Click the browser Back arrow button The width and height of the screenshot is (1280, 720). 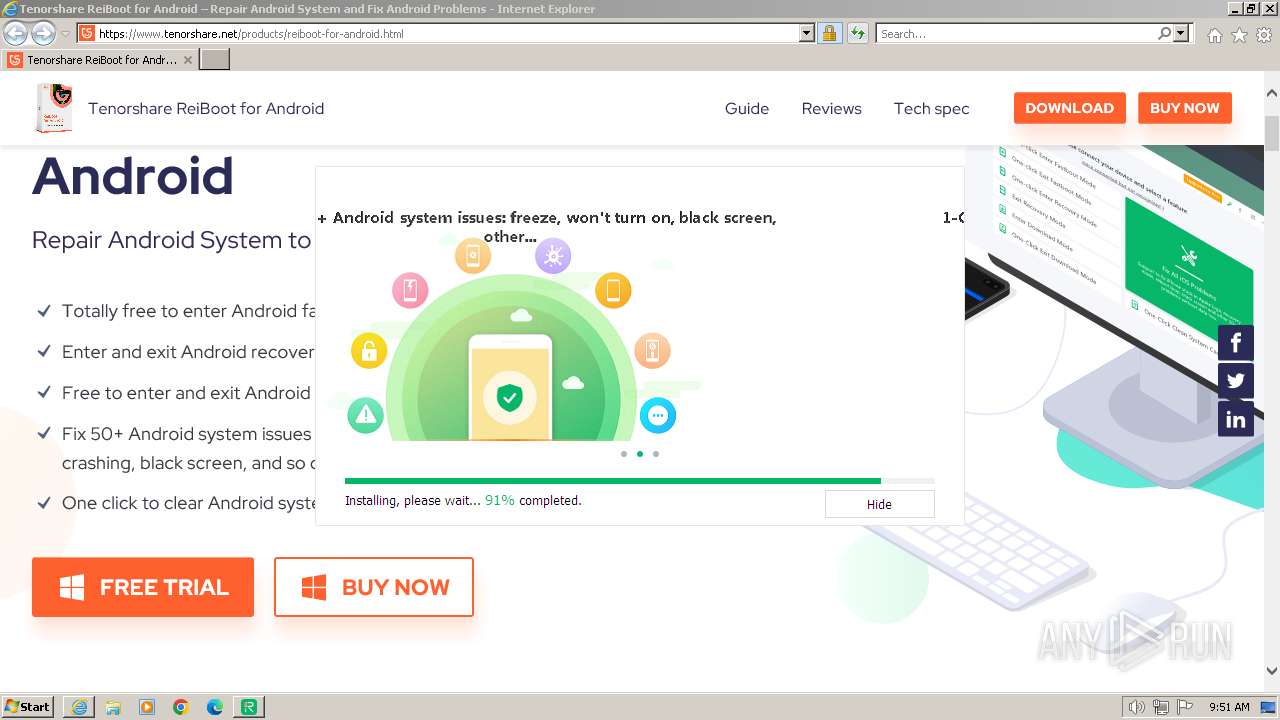16,33
